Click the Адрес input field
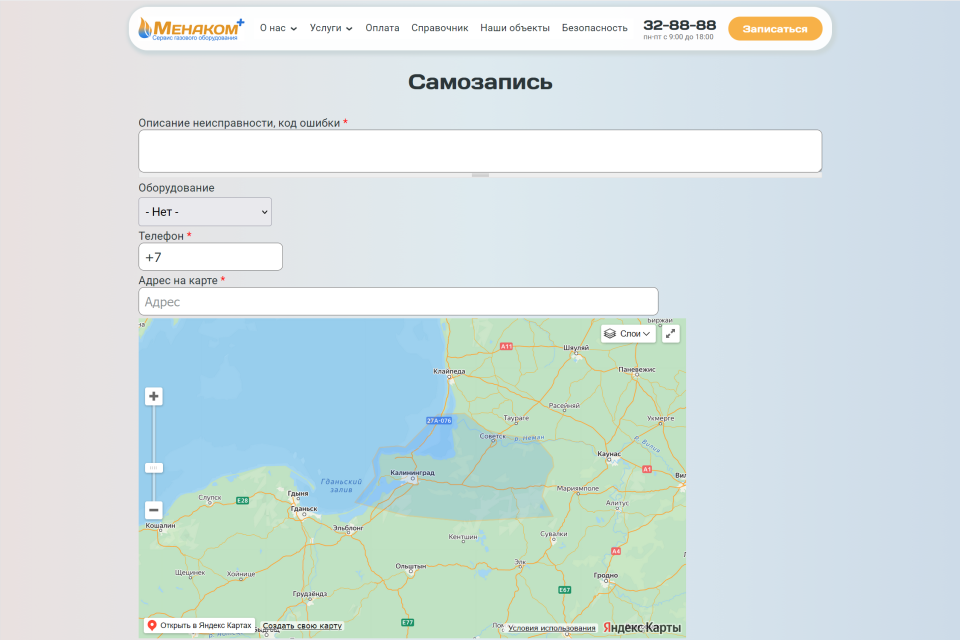This screenshot has width=960, height=640. [x=398, y=301]
